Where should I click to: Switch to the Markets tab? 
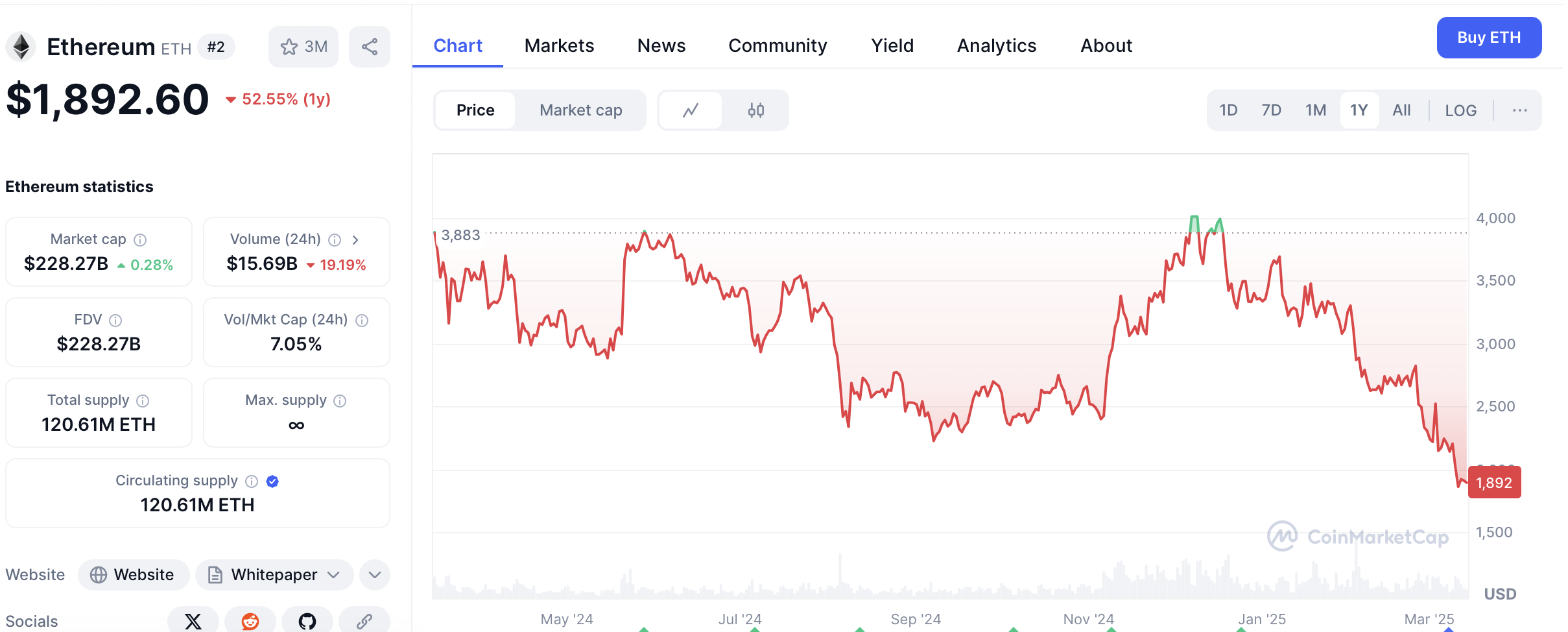(559, 45)
